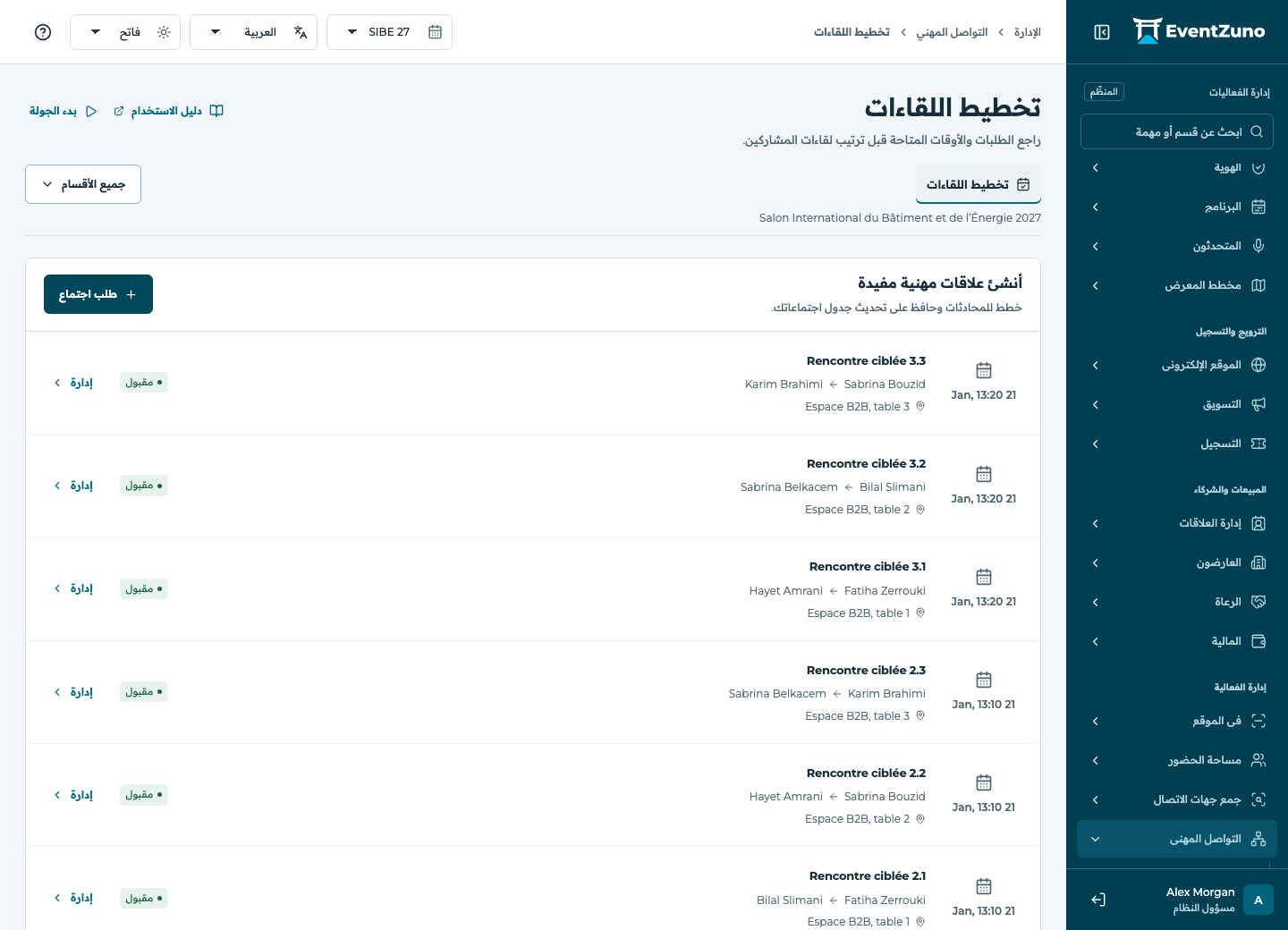
Task: Click the microphone icon for المتحدثون
Action: click(x=1258, y=246)
